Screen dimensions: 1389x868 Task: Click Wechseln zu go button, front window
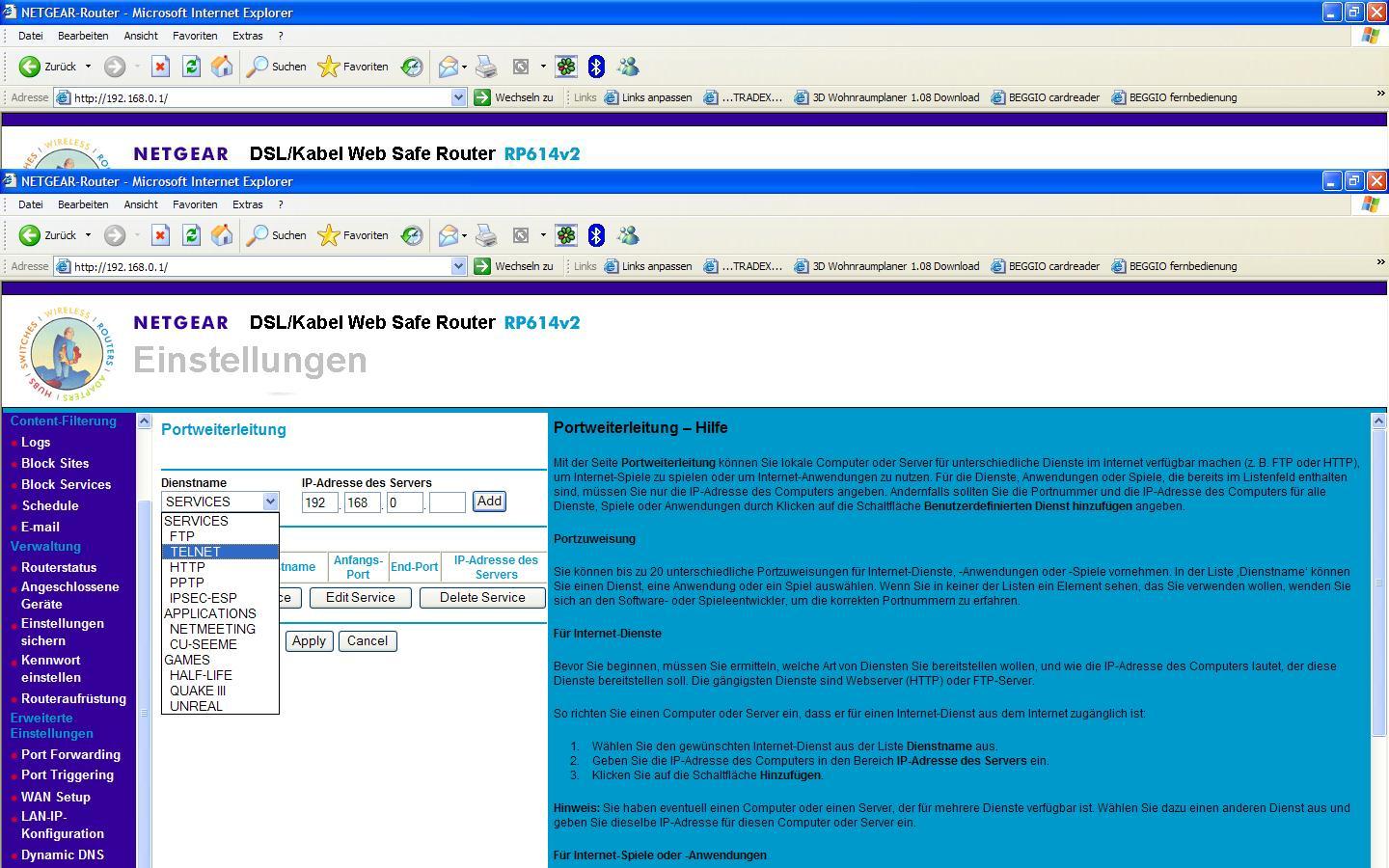[x=513, y=266]
